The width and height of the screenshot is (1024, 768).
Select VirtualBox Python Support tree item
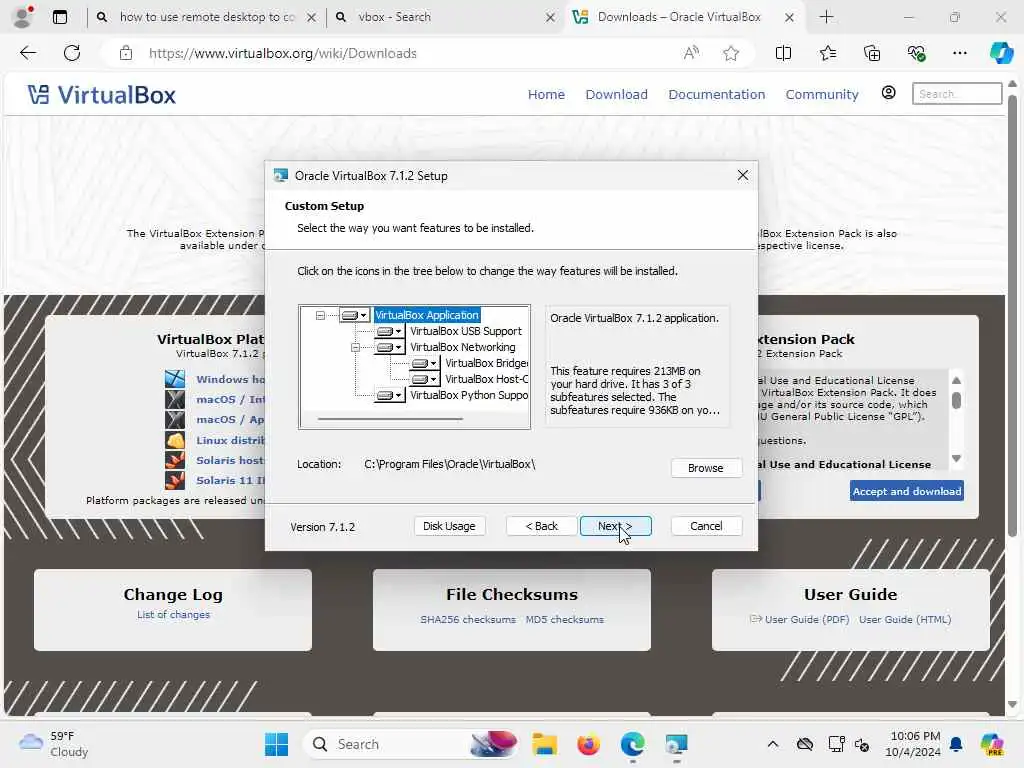click(469, 395)
